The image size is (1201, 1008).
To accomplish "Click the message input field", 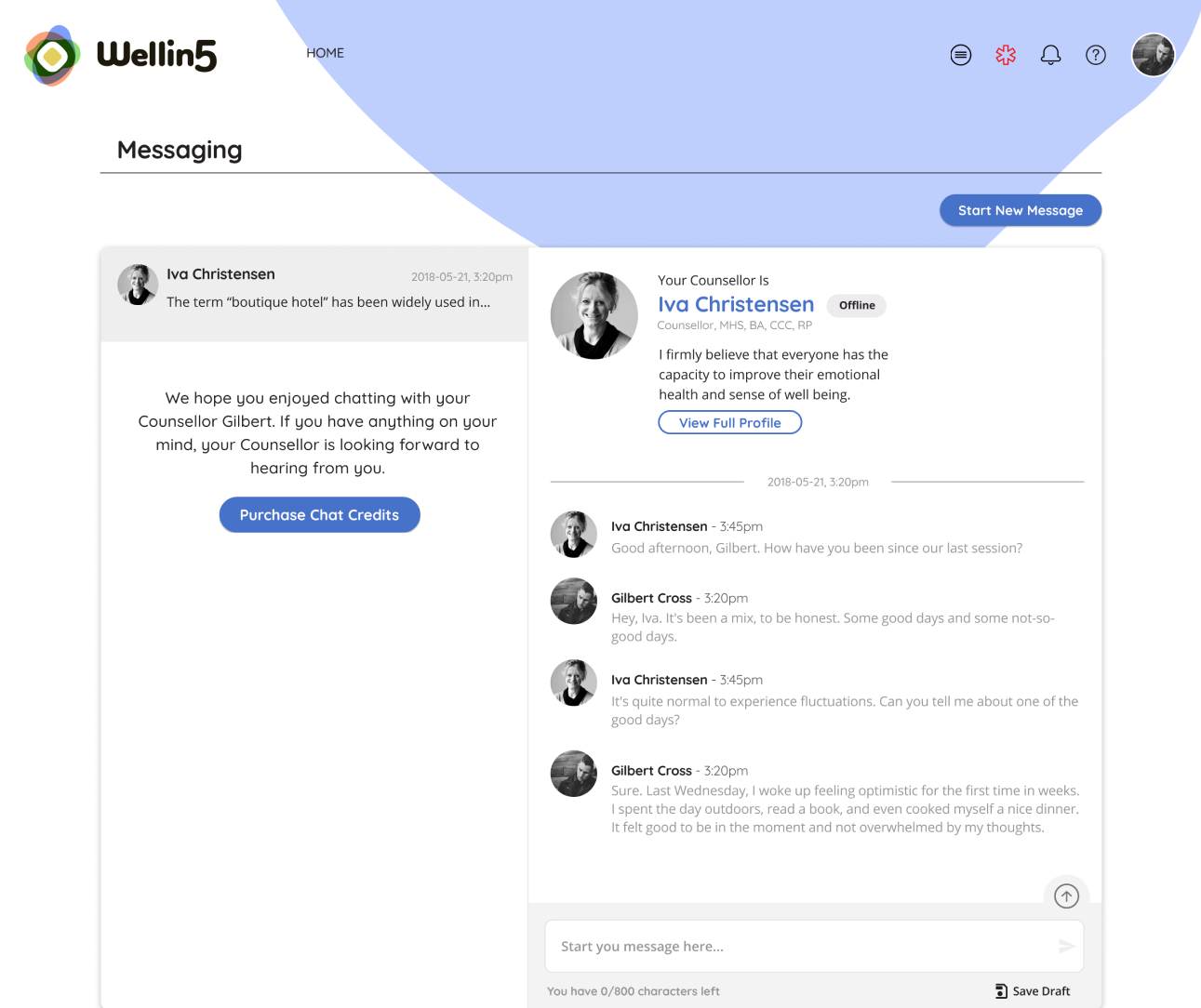I will (x=814, y=946).
